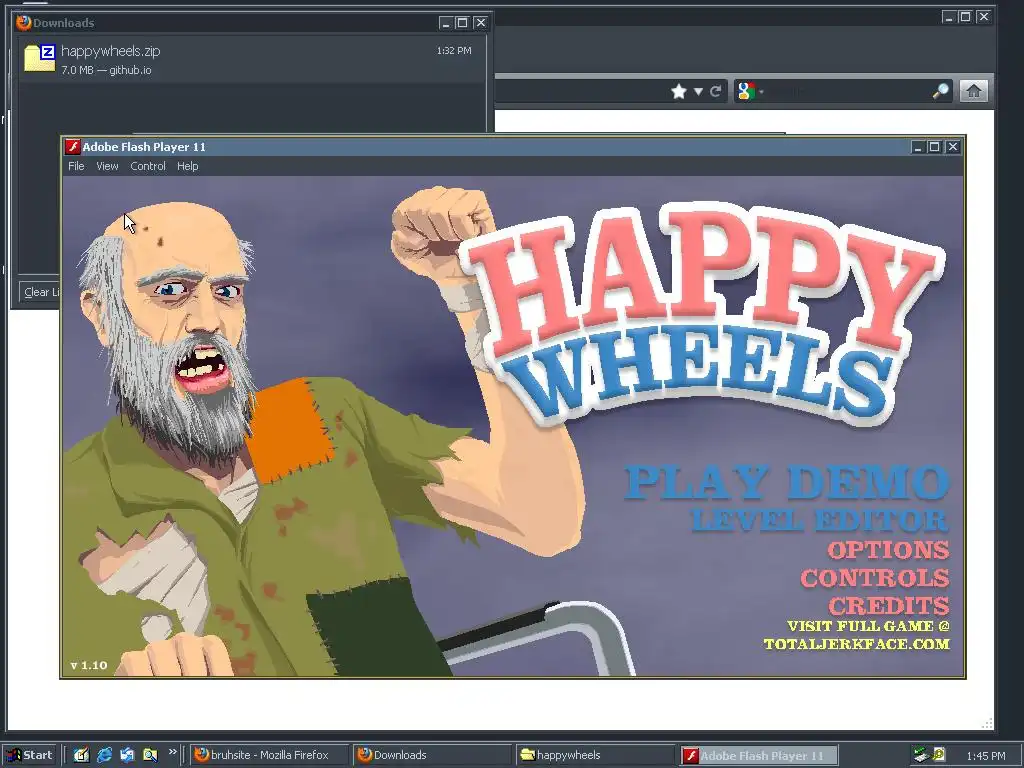This screenshot has width=1024, height=768.
Task: Switch to the happywheels folder taskbar button
Action: [594, 755]
